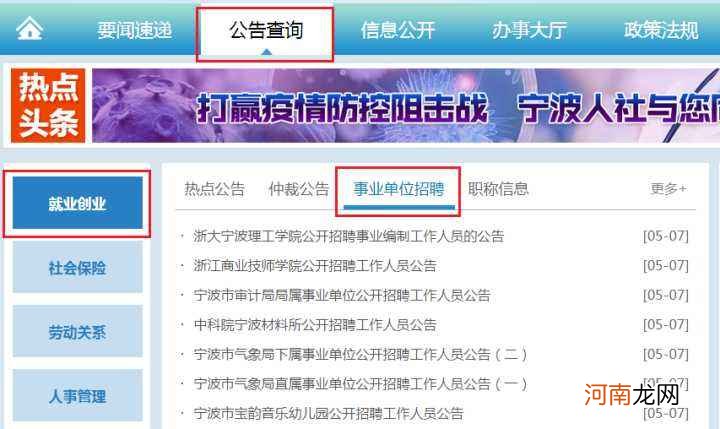Click the 热点头条 orange badge
Screen dimensions: 720x429
48,106
